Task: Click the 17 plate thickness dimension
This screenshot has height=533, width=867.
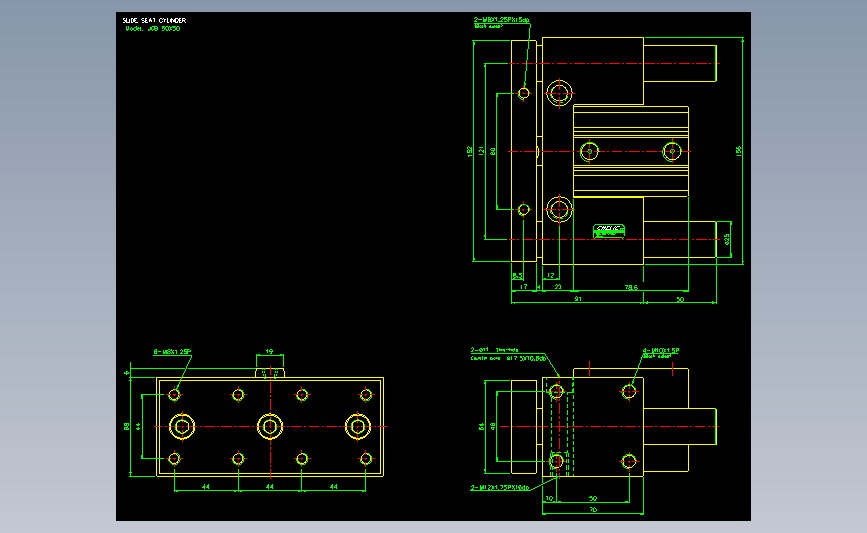Action: 524,287
